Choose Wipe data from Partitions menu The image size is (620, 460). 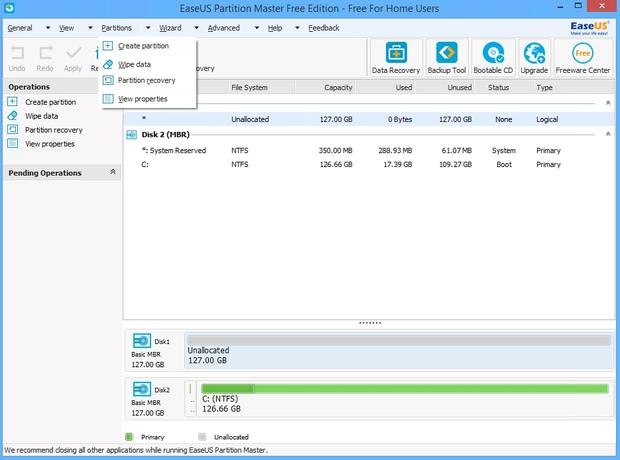click(x=134, y=64)
